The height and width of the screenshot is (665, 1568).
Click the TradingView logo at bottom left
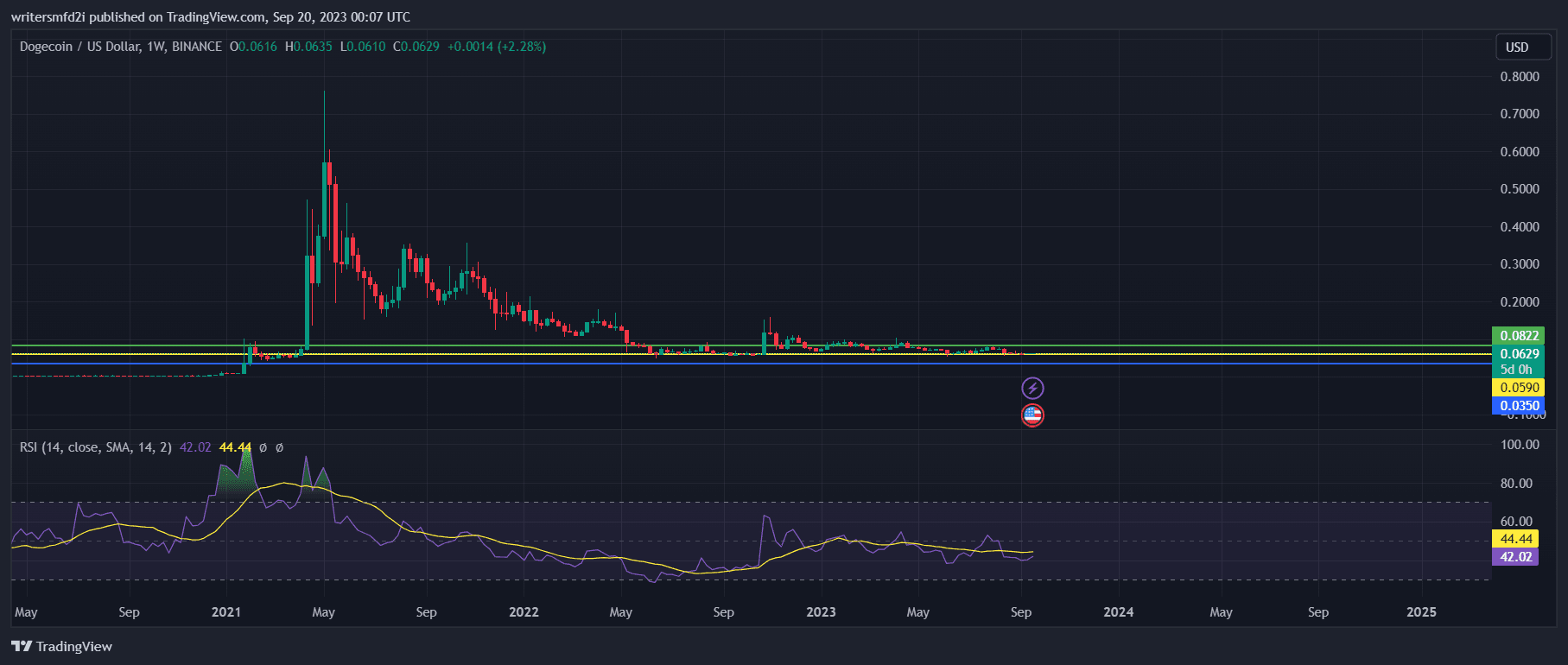click(x=62, y=646)
